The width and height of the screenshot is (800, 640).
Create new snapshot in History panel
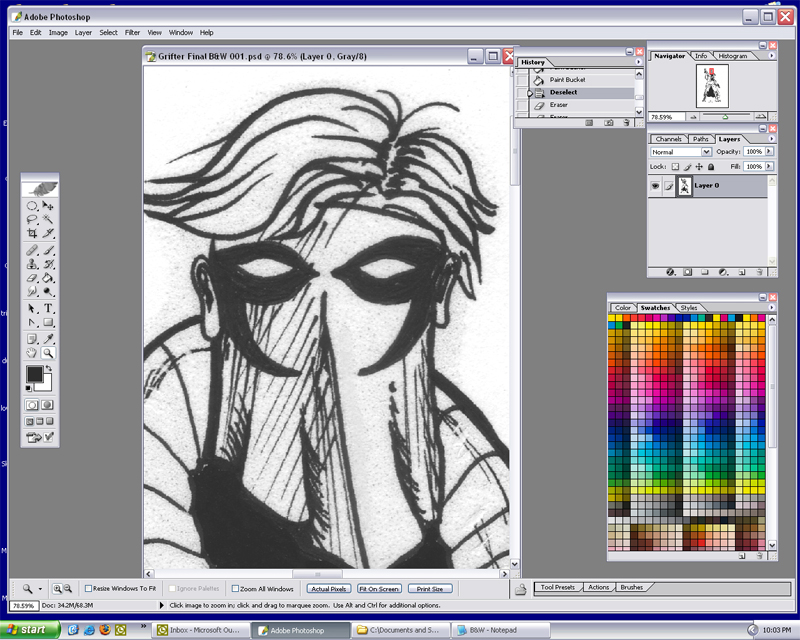pos(608,122)
